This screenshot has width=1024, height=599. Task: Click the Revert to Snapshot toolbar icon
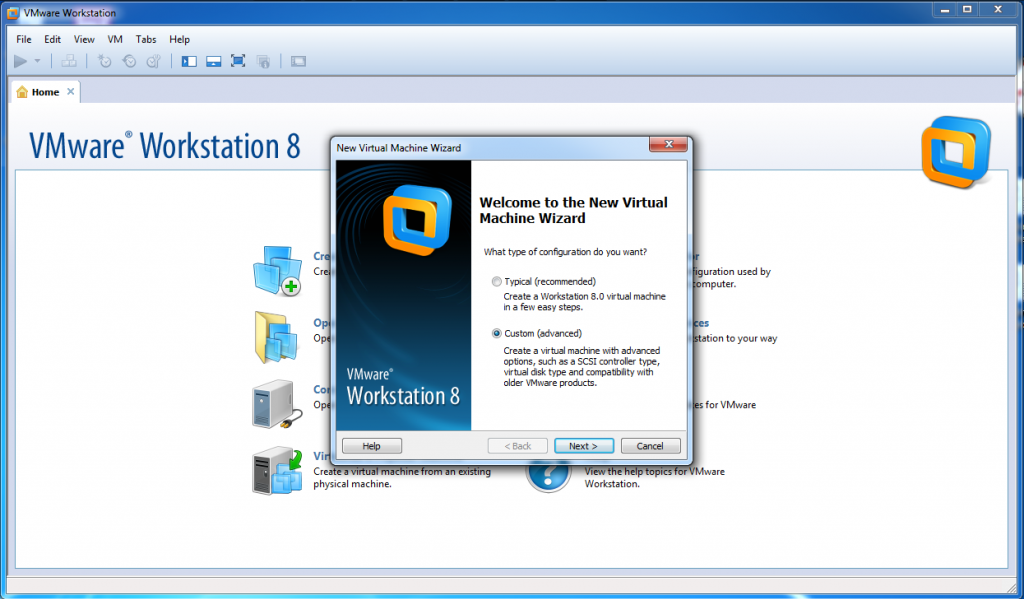click(129, 61)
